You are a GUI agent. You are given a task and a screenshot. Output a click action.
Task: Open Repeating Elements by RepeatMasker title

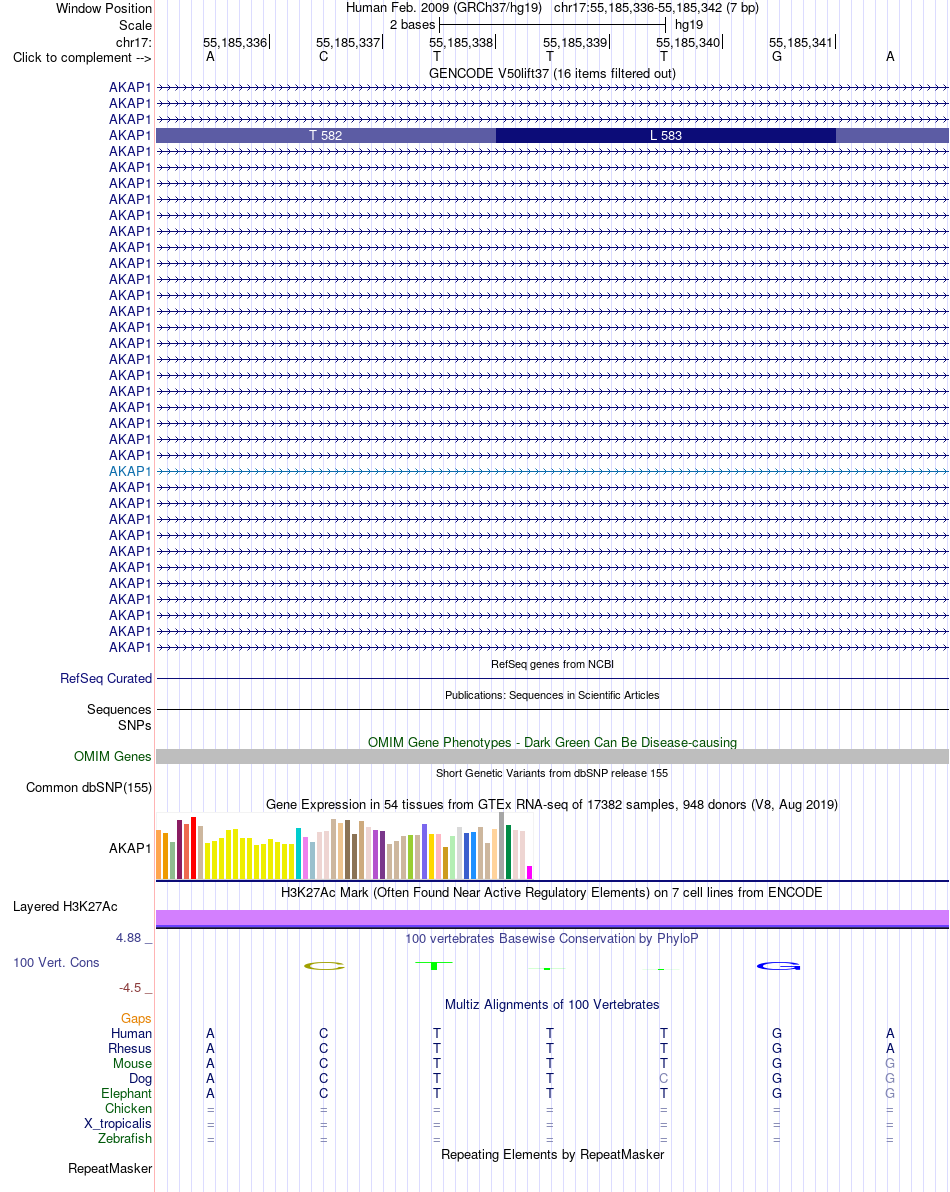[552, 1155]
